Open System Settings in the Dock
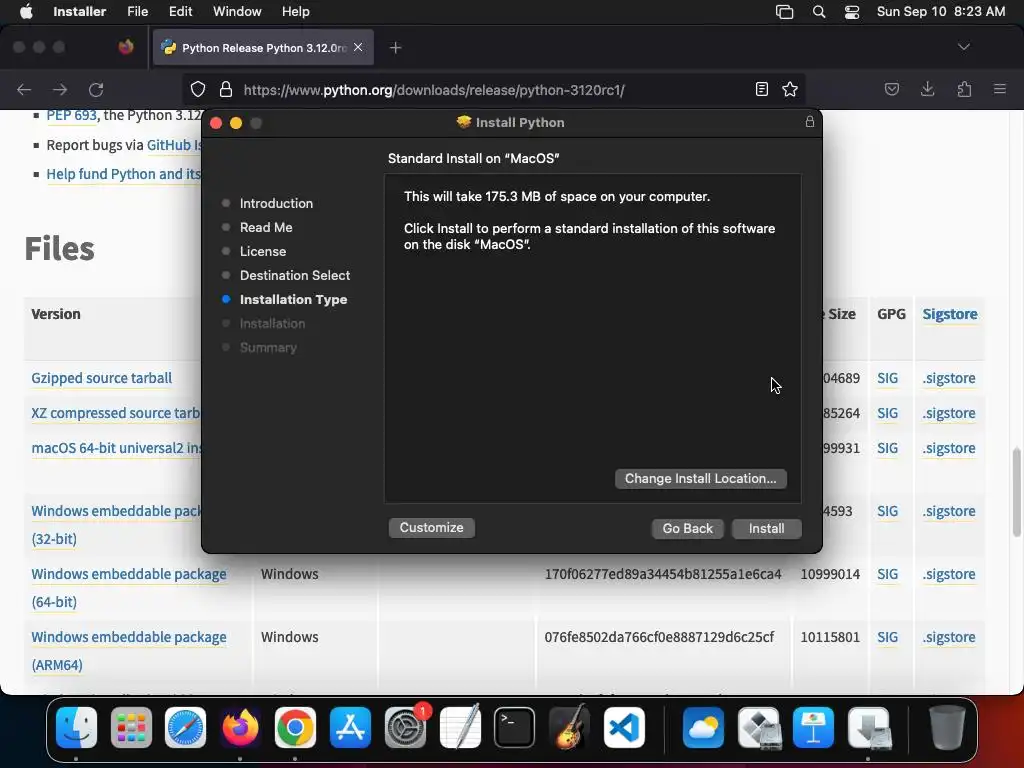 click(405, 728)
